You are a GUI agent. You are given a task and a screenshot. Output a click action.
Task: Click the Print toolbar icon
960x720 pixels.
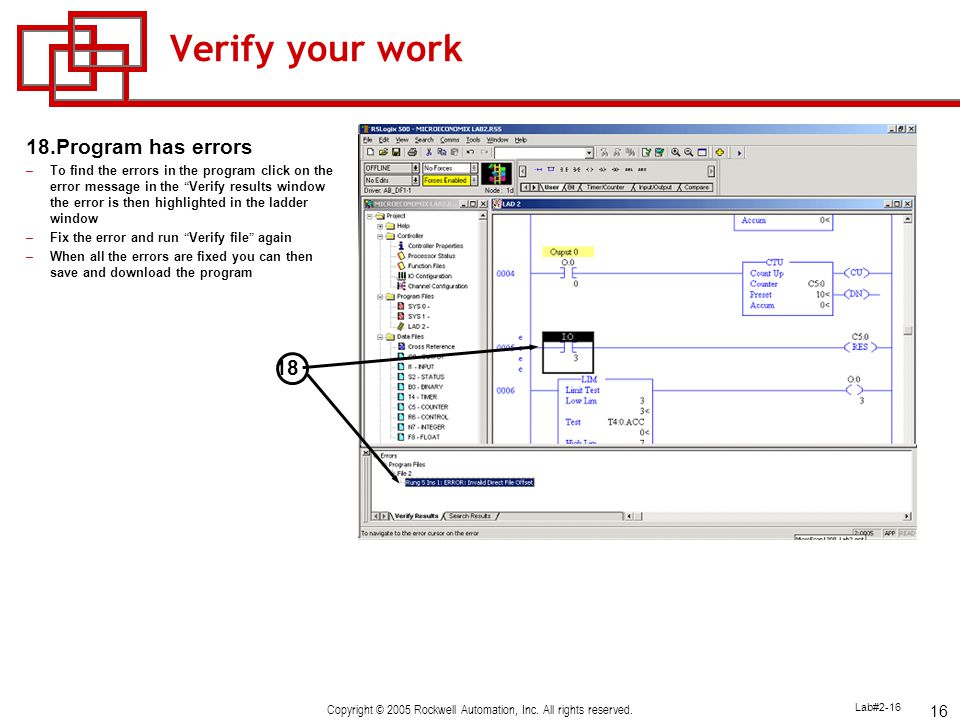coord(413,152)
